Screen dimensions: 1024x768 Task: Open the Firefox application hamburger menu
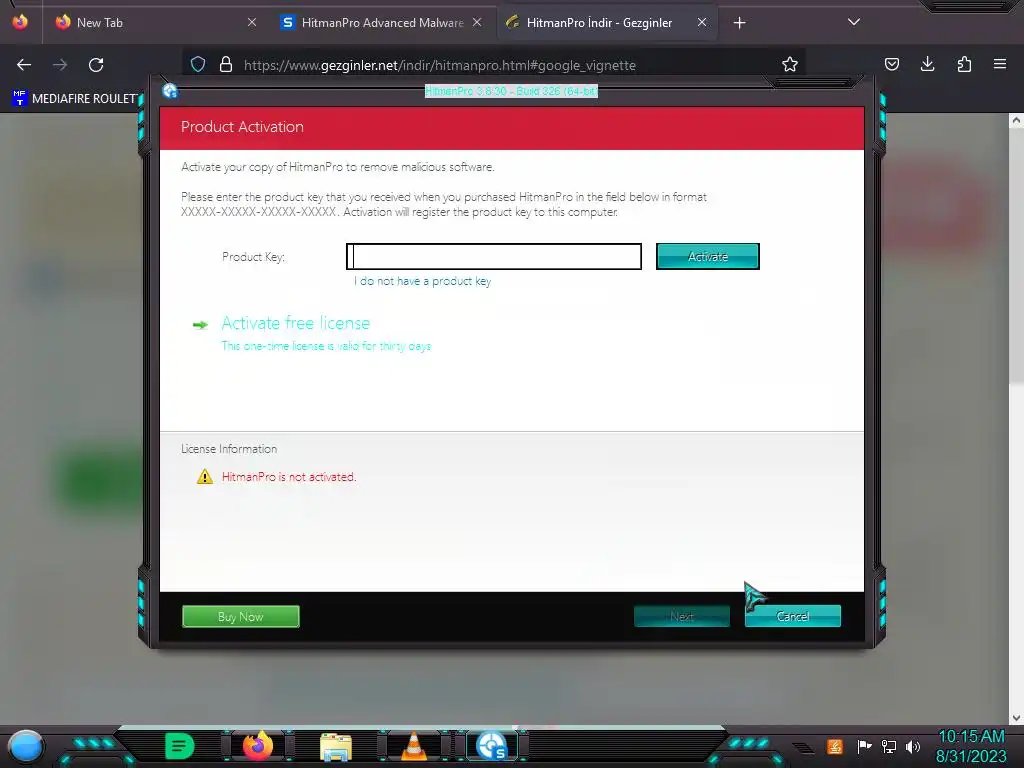coord(1000,64)
